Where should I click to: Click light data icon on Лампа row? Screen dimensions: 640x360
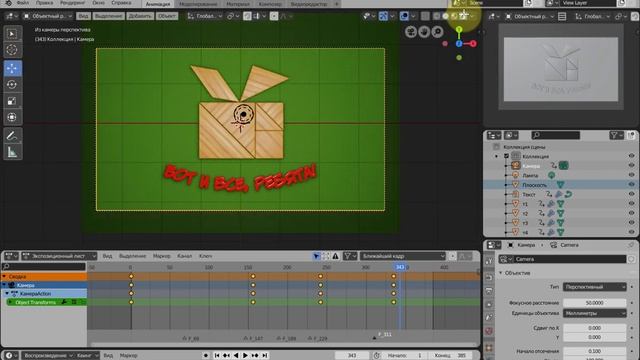click(551, 175)
